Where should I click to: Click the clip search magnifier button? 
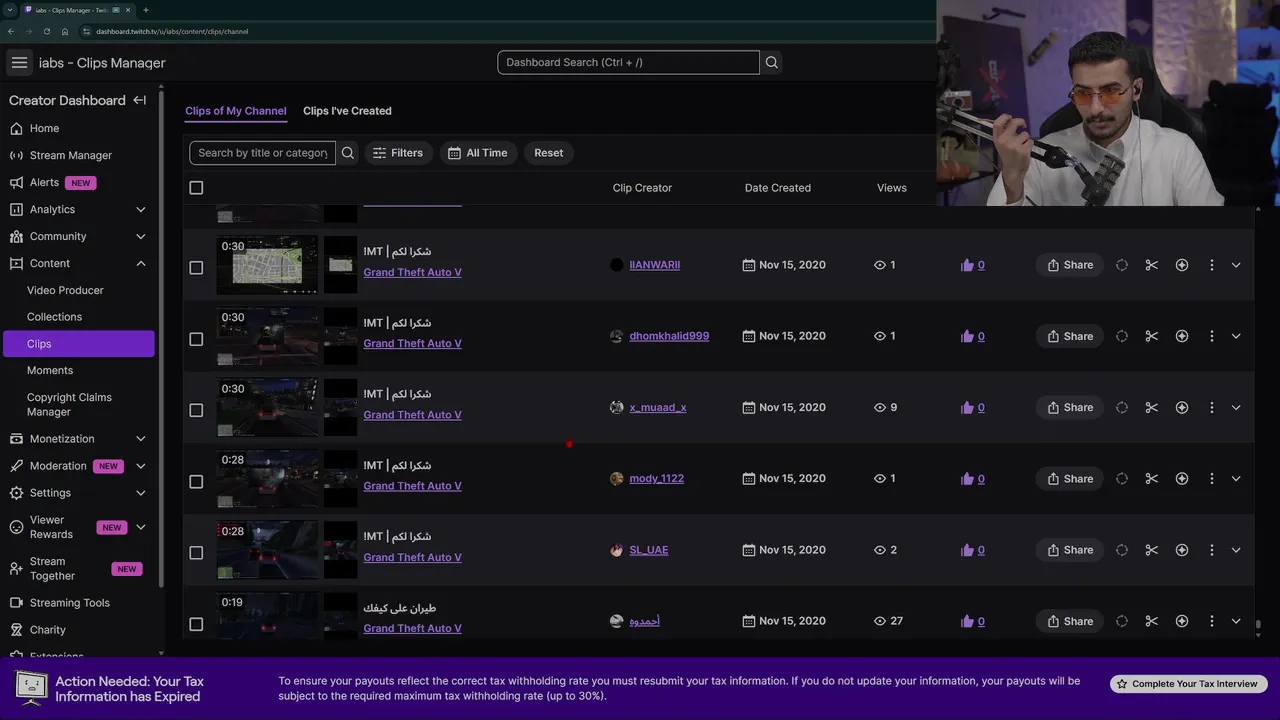348,153
